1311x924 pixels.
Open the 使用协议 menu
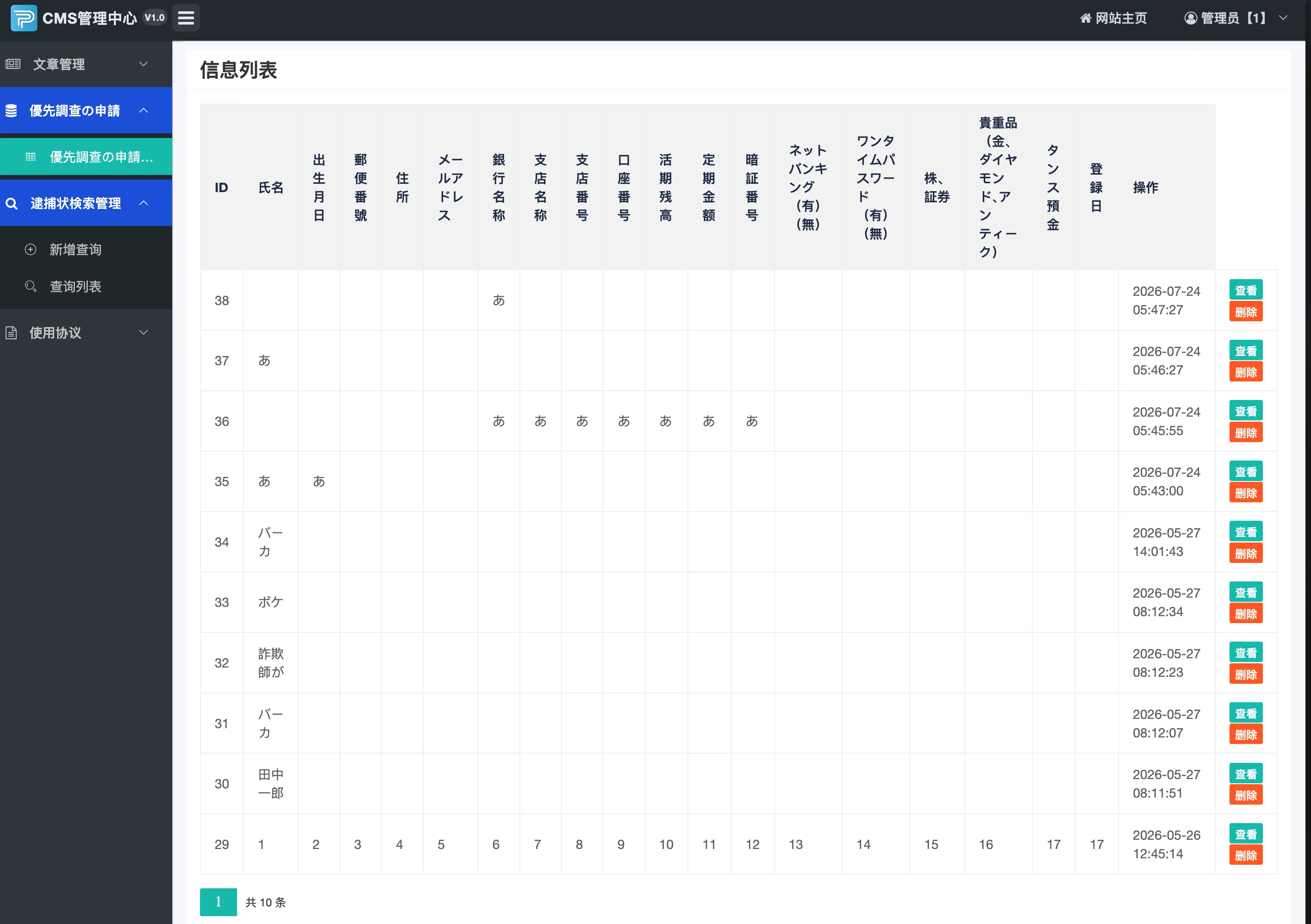(x=86, y=332)
